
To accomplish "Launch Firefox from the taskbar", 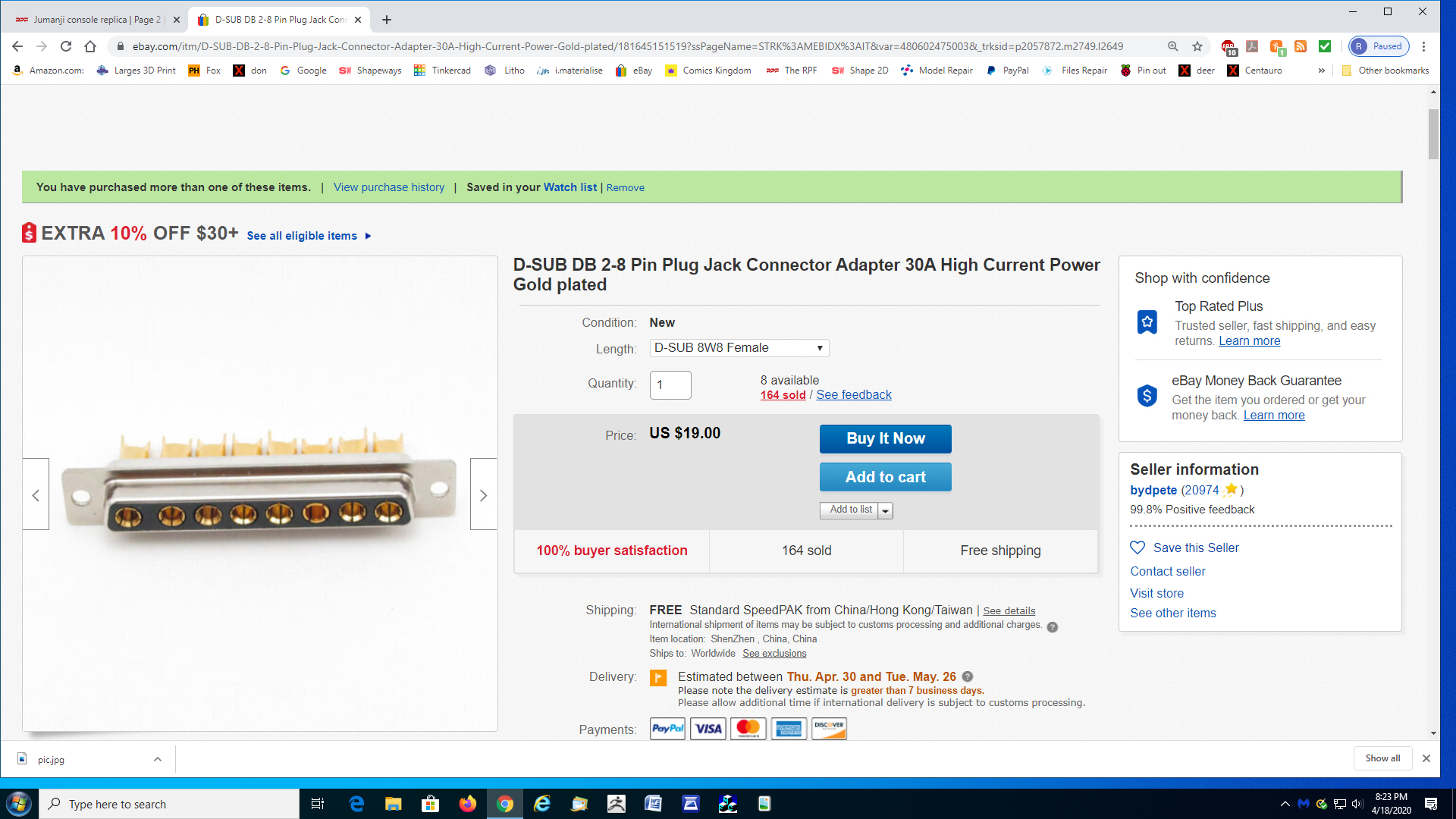I will coord(468,804).
